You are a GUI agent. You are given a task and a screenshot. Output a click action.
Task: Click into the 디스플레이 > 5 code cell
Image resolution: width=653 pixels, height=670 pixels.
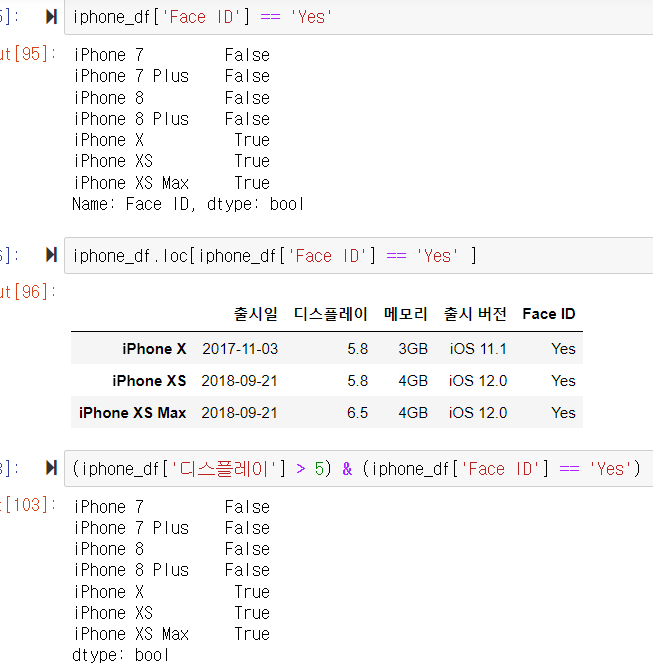[x=359, y=468]
